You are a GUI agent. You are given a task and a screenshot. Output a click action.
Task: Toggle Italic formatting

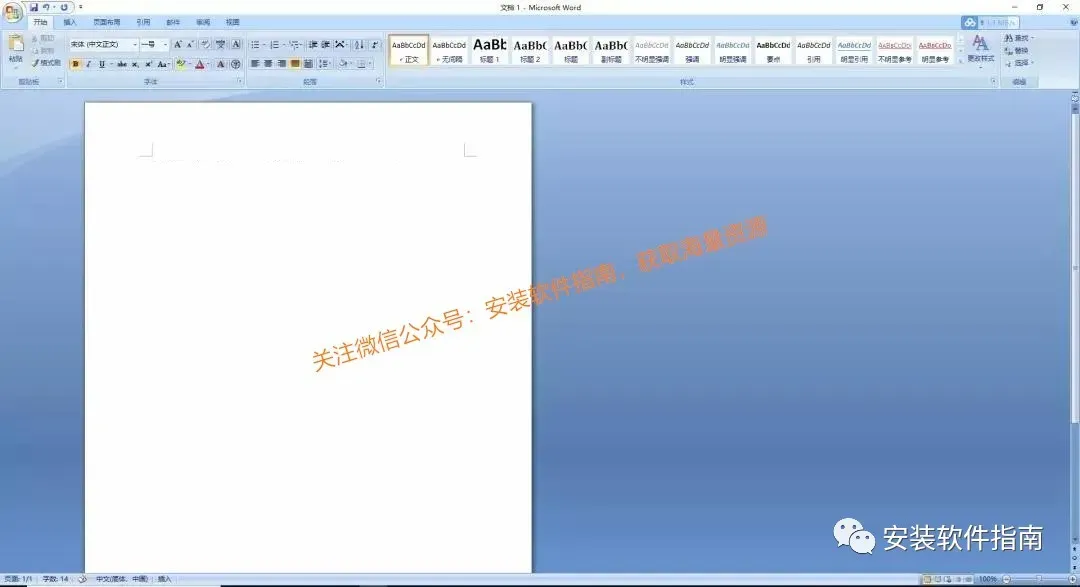coord(89,64)
